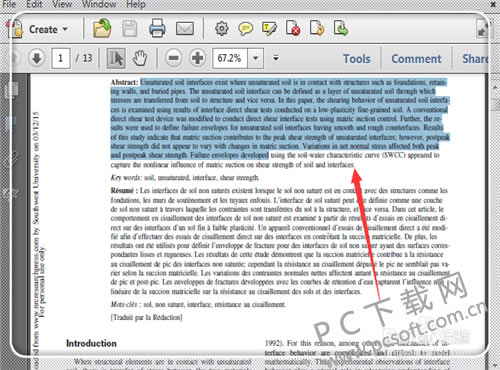
Task: Click the page number field showing 1
Action: (x=61, y=58)
